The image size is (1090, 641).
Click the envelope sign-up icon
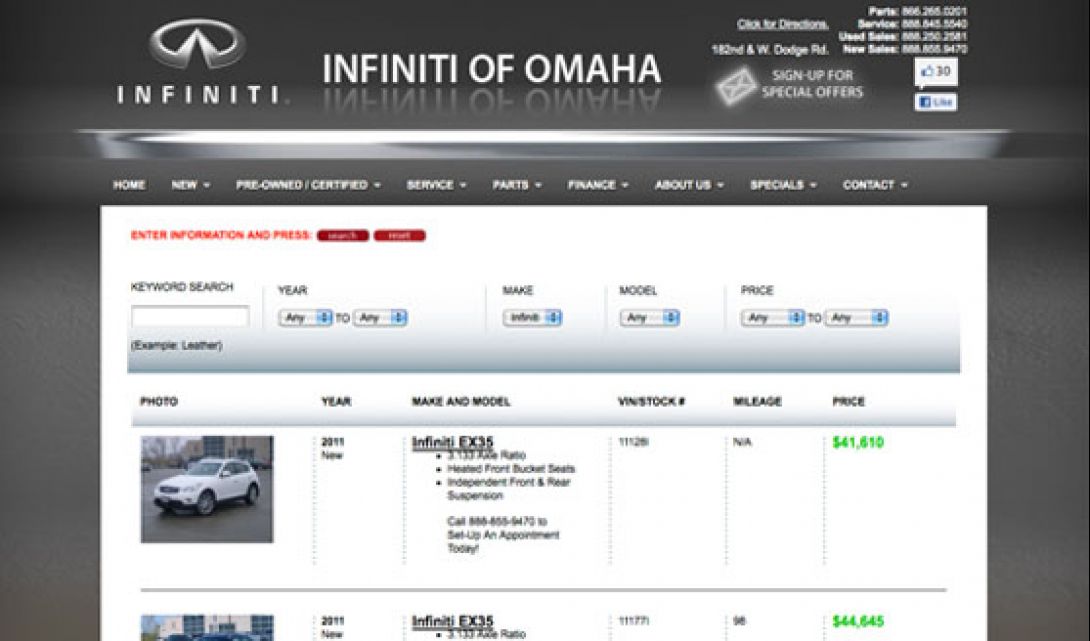tap(736, 86)
